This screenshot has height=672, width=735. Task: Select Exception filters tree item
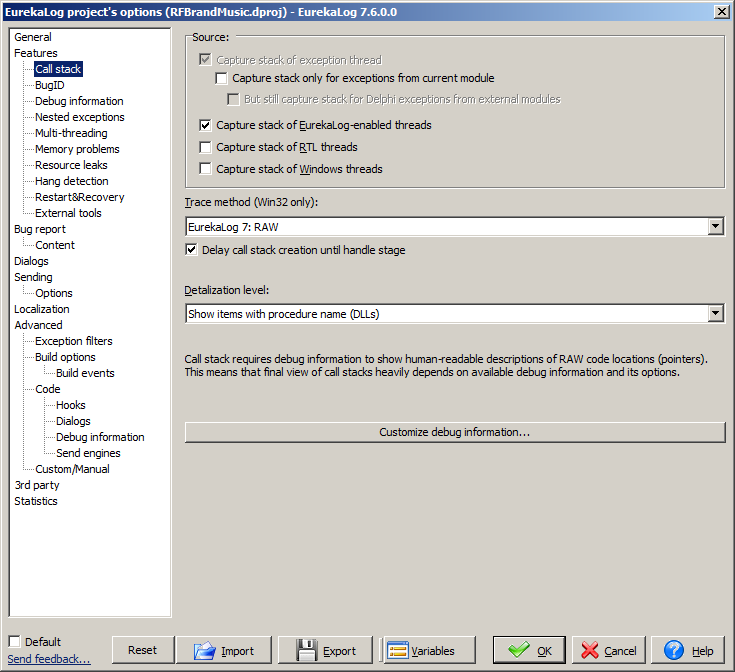click(x=74, y=341)
